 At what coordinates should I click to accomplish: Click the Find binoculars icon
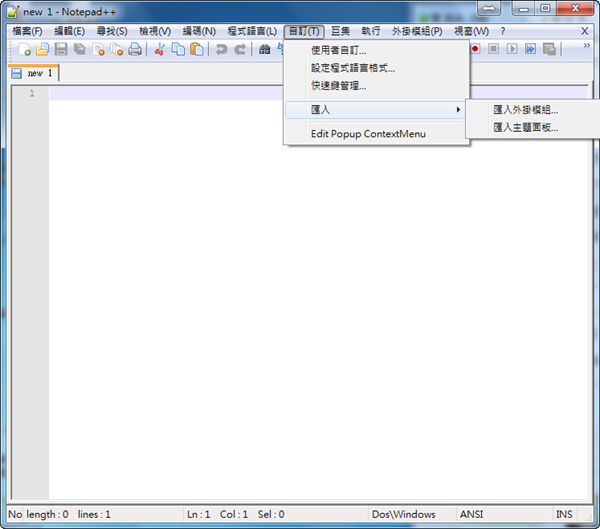click(264, 49)
